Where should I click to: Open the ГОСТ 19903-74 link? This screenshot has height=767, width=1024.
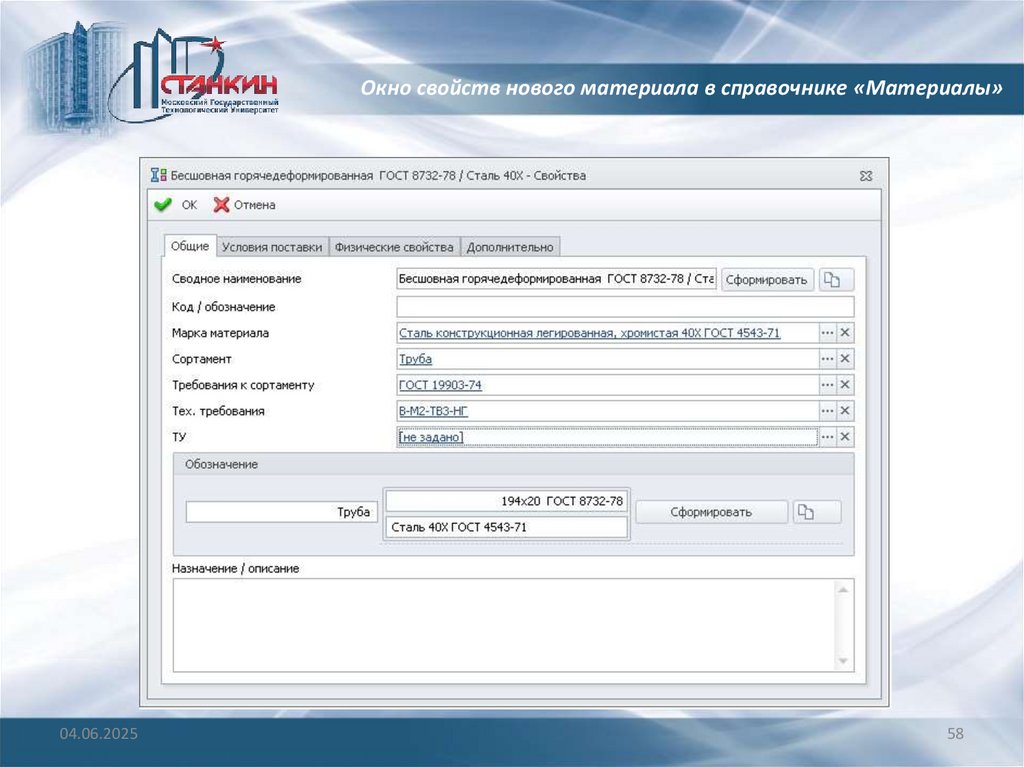[440, 385]
